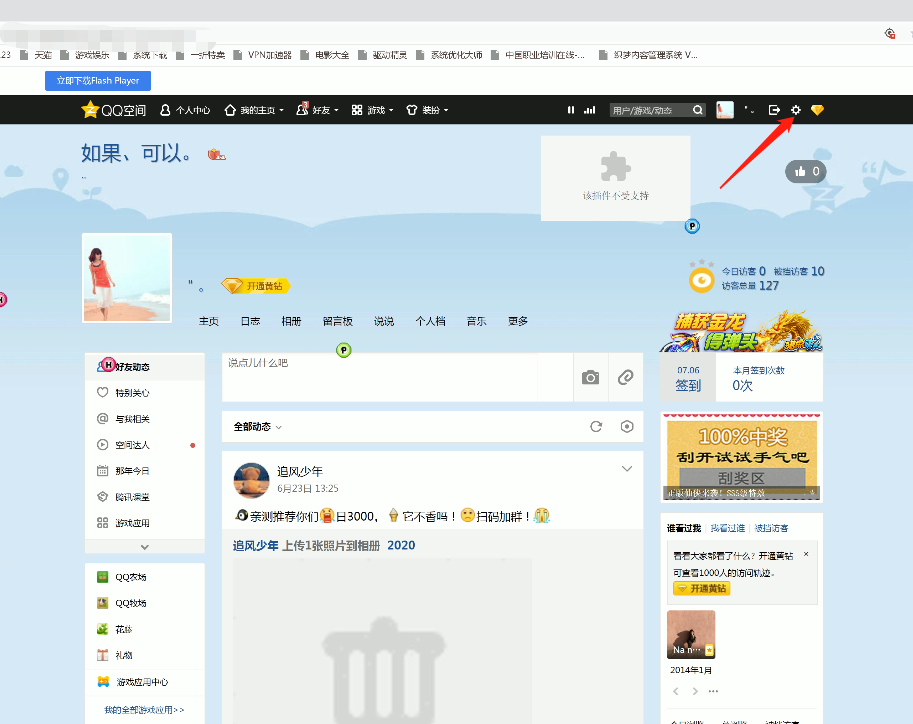
Task: Click the music volume bars icon
Action: pos(590,110)
